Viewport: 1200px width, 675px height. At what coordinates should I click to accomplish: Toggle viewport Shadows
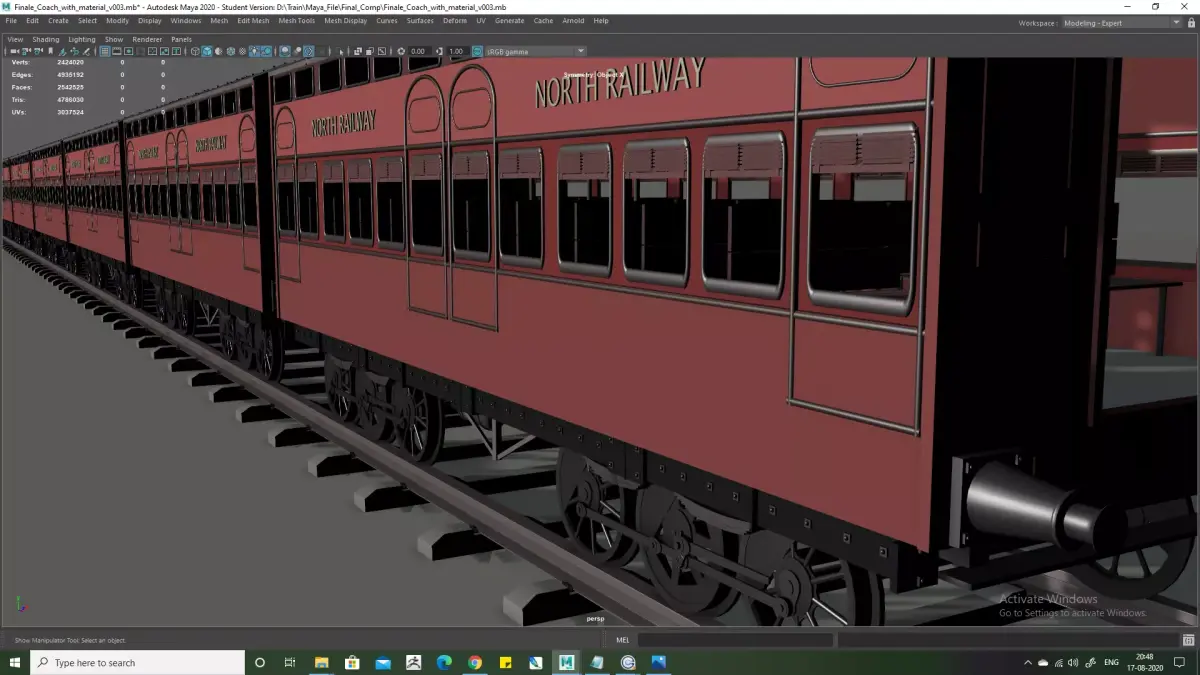[x=267, y=51]
